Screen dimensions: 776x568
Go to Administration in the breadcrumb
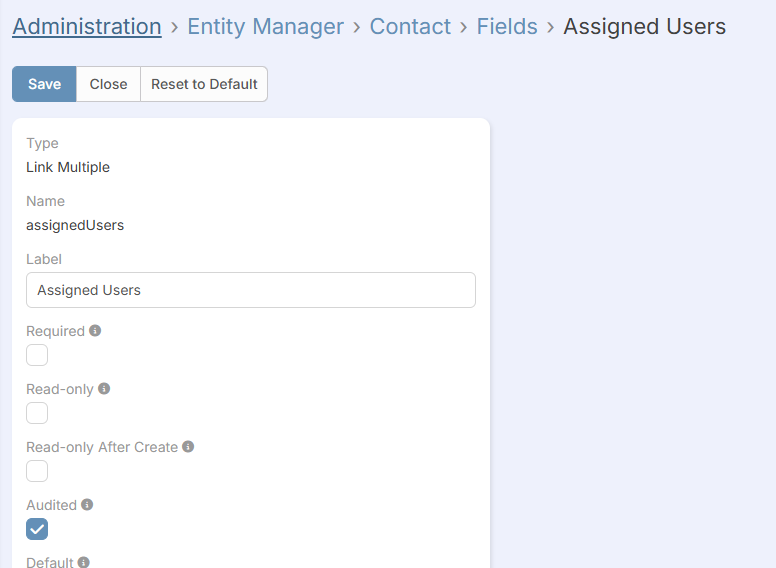[87, 27]
